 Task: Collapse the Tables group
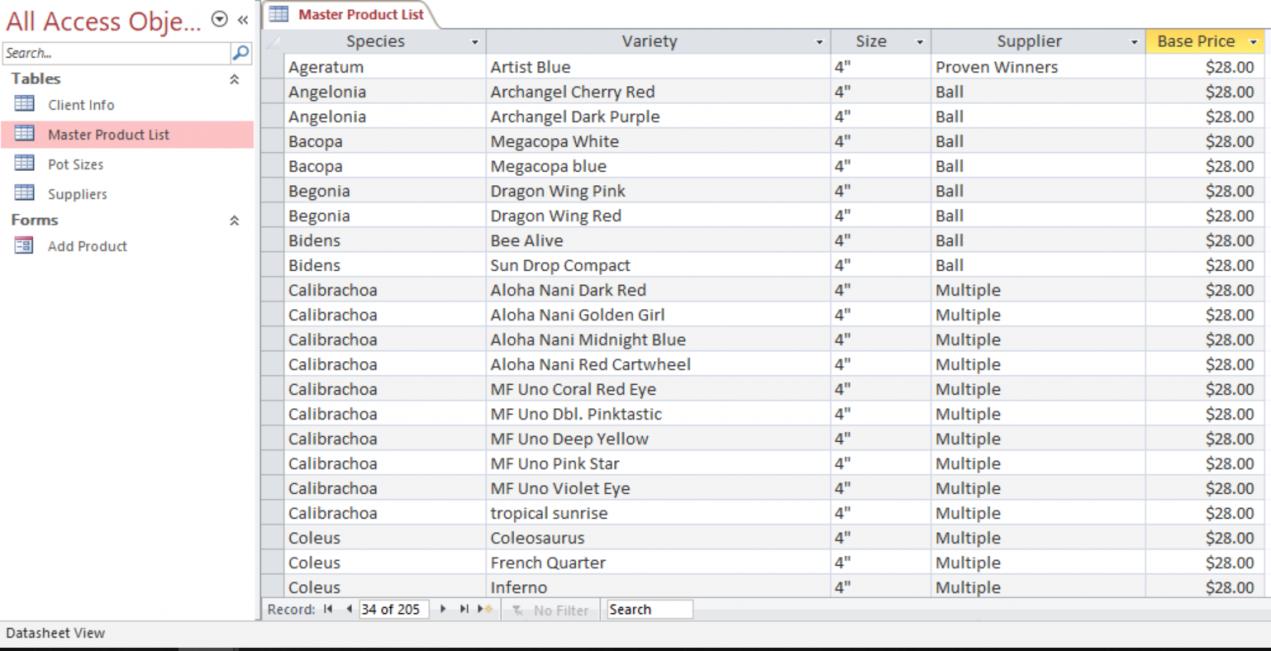[x=234, y=79]
